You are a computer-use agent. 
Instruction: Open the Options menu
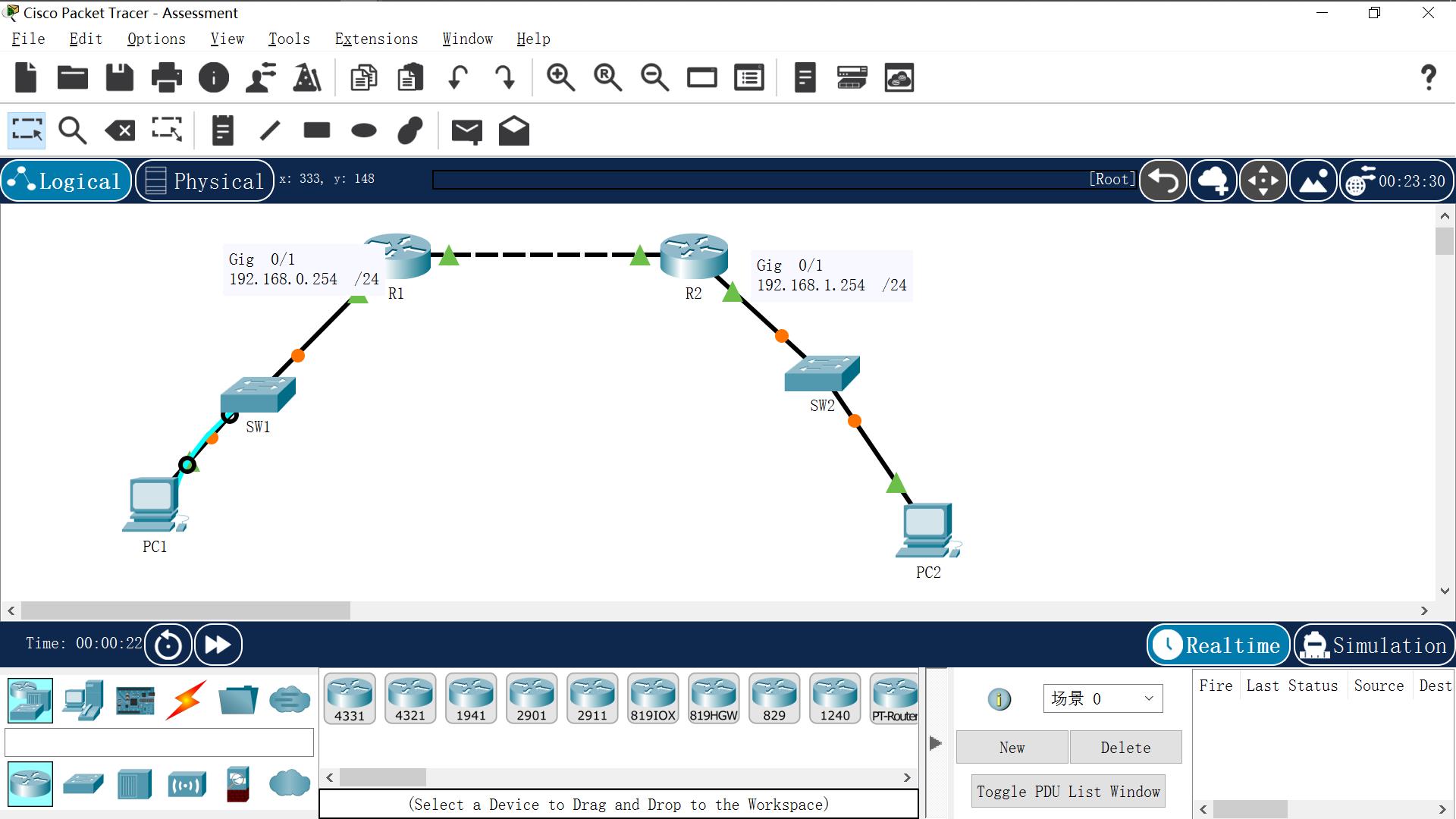click(156, 38)
